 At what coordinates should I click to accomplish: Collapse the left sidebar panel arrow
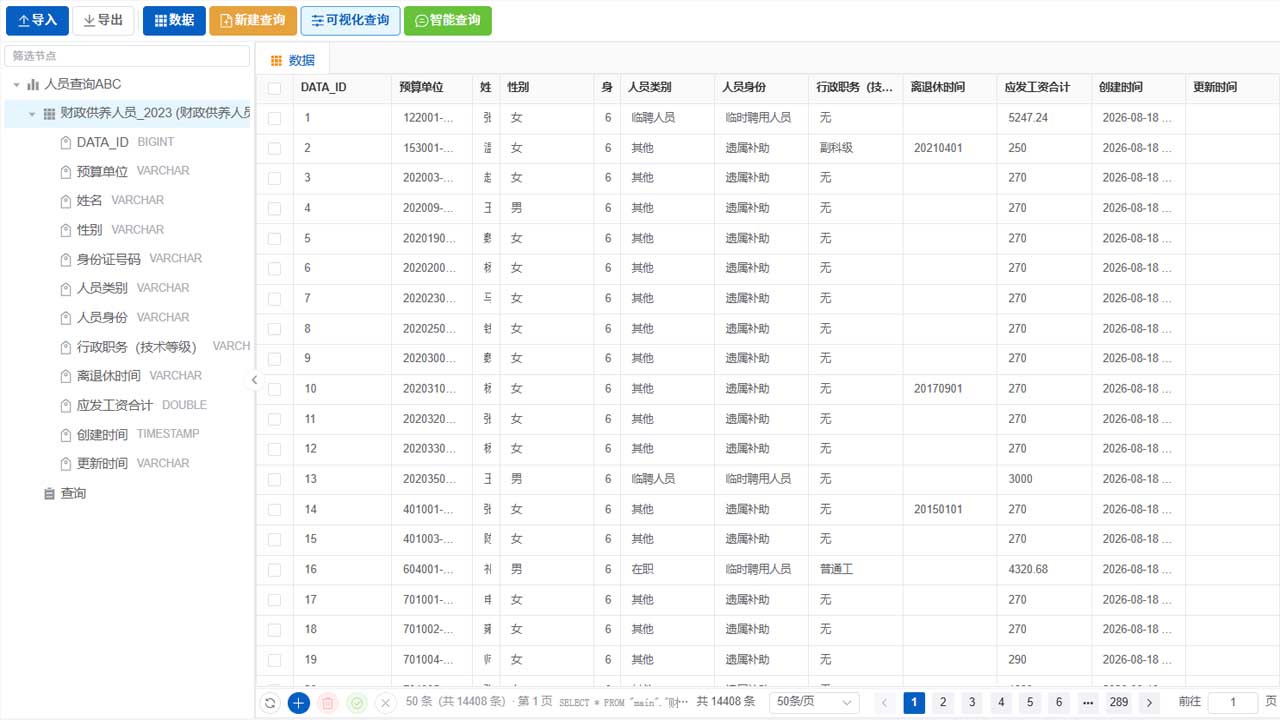[254, 380]
